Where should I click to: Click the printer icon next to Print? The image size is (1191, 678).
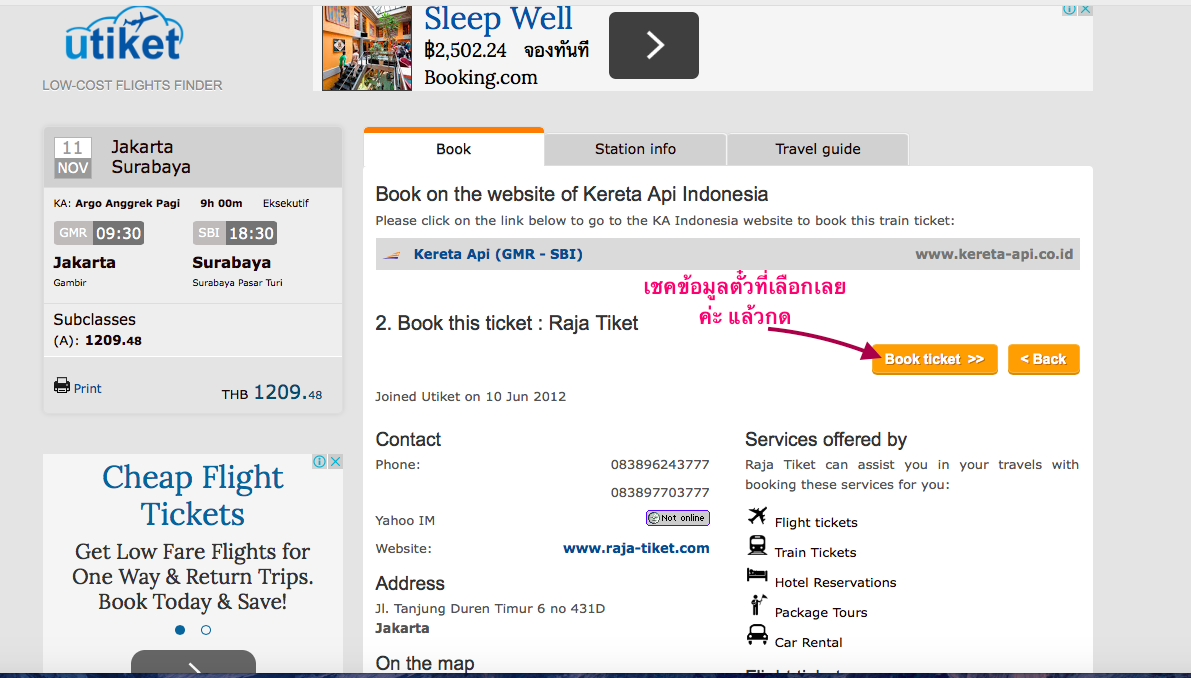pos(62,386)
